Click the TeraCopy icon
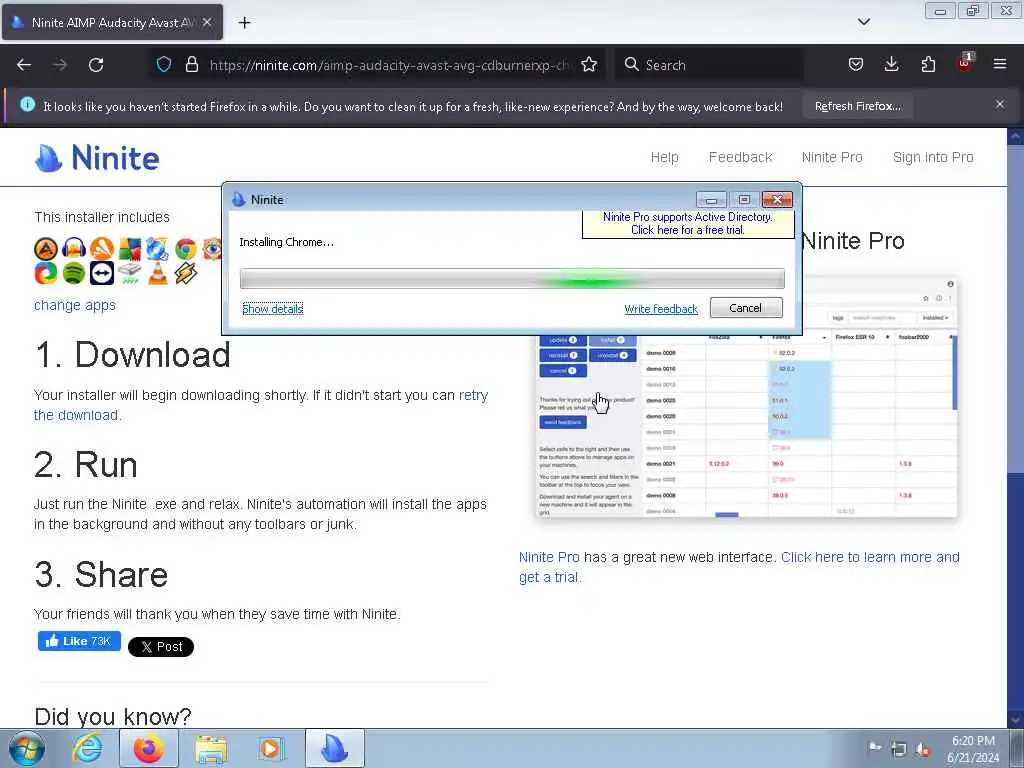This screenshot has height=768, width=1024. tap(130, 273)
